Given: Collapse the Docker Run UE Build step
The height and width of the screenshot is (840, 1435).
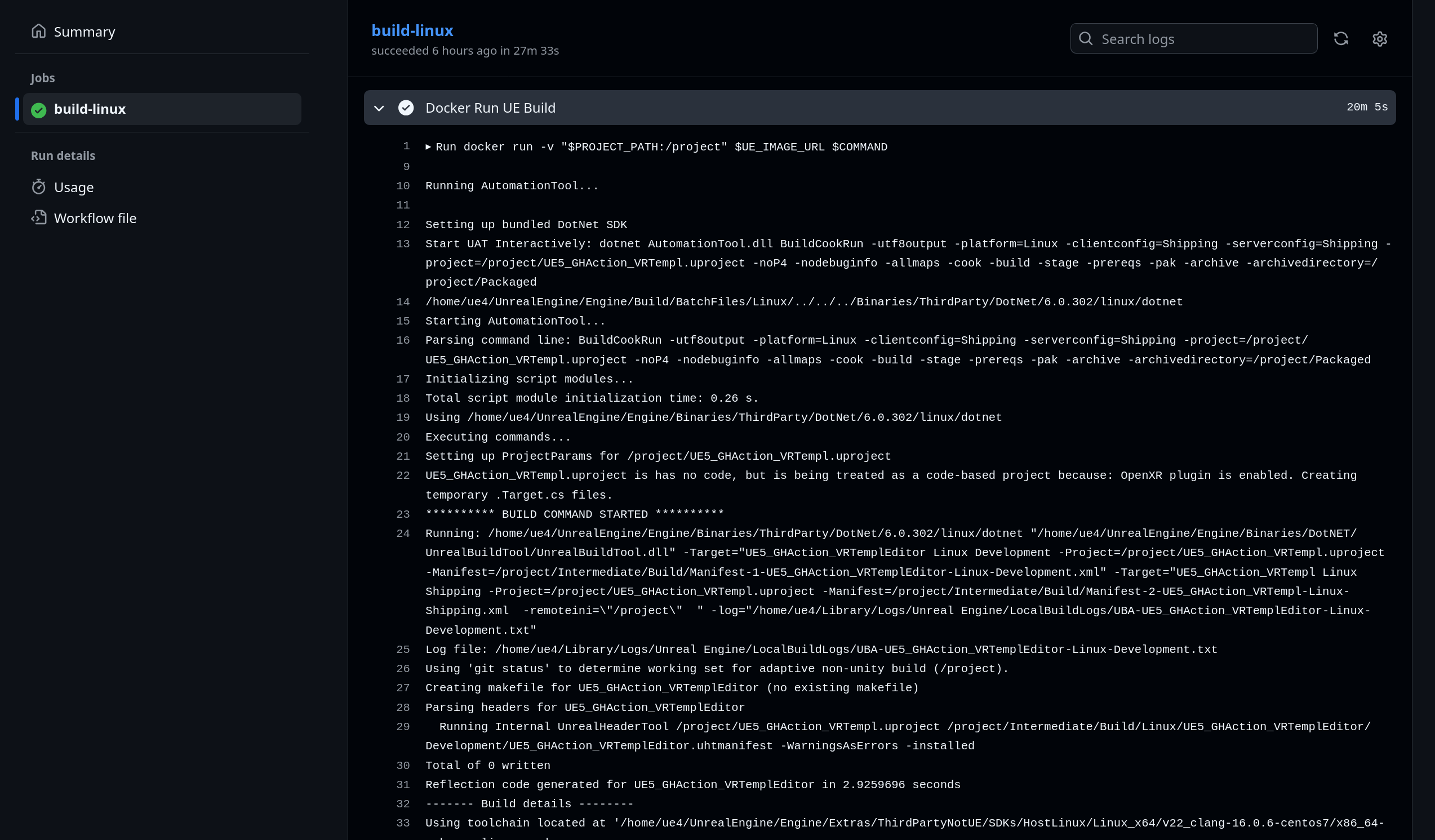Looking at the screenshot, I should pyautogui.click(x=379, y=108).
